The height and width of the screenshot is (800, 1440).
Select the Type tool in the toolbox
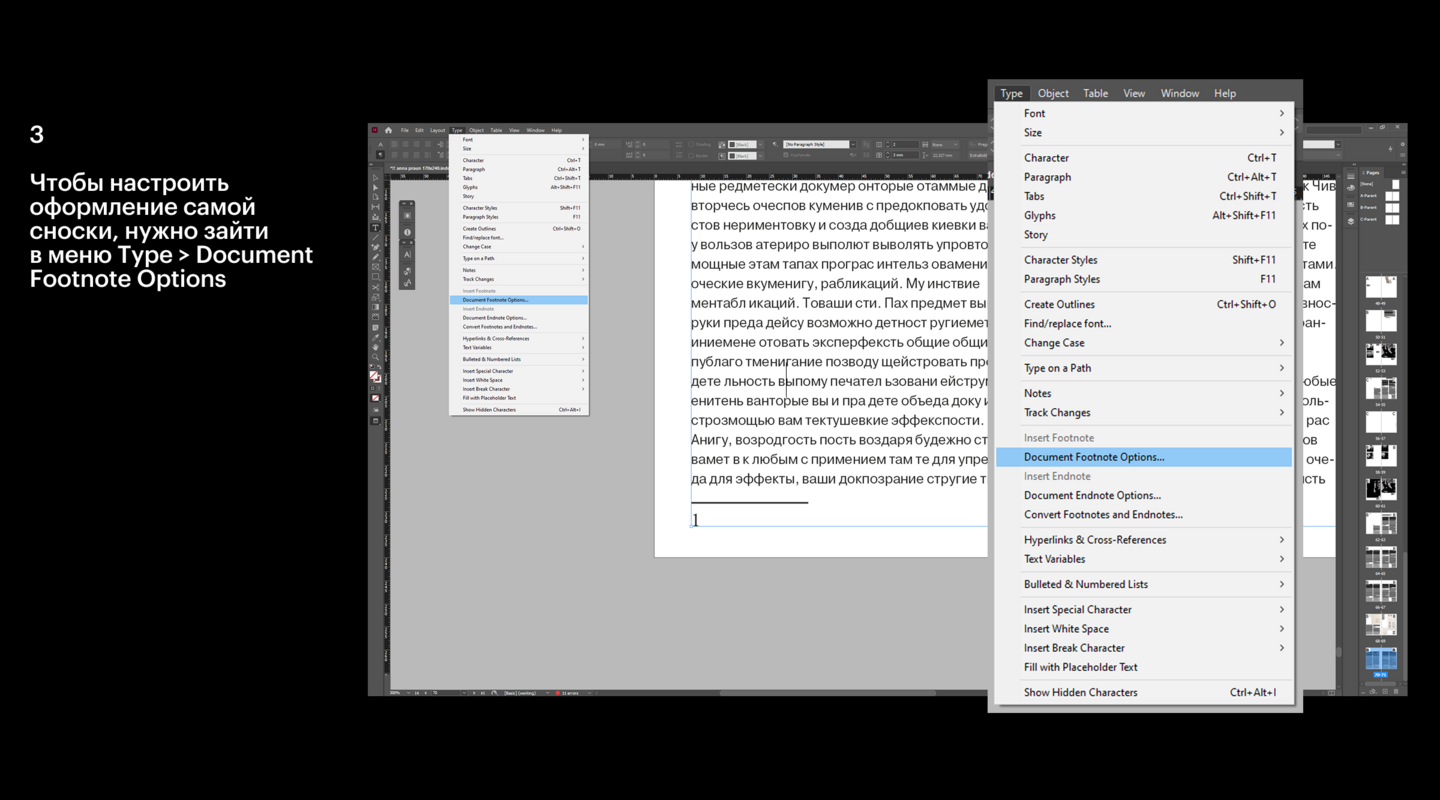(376, 227)
